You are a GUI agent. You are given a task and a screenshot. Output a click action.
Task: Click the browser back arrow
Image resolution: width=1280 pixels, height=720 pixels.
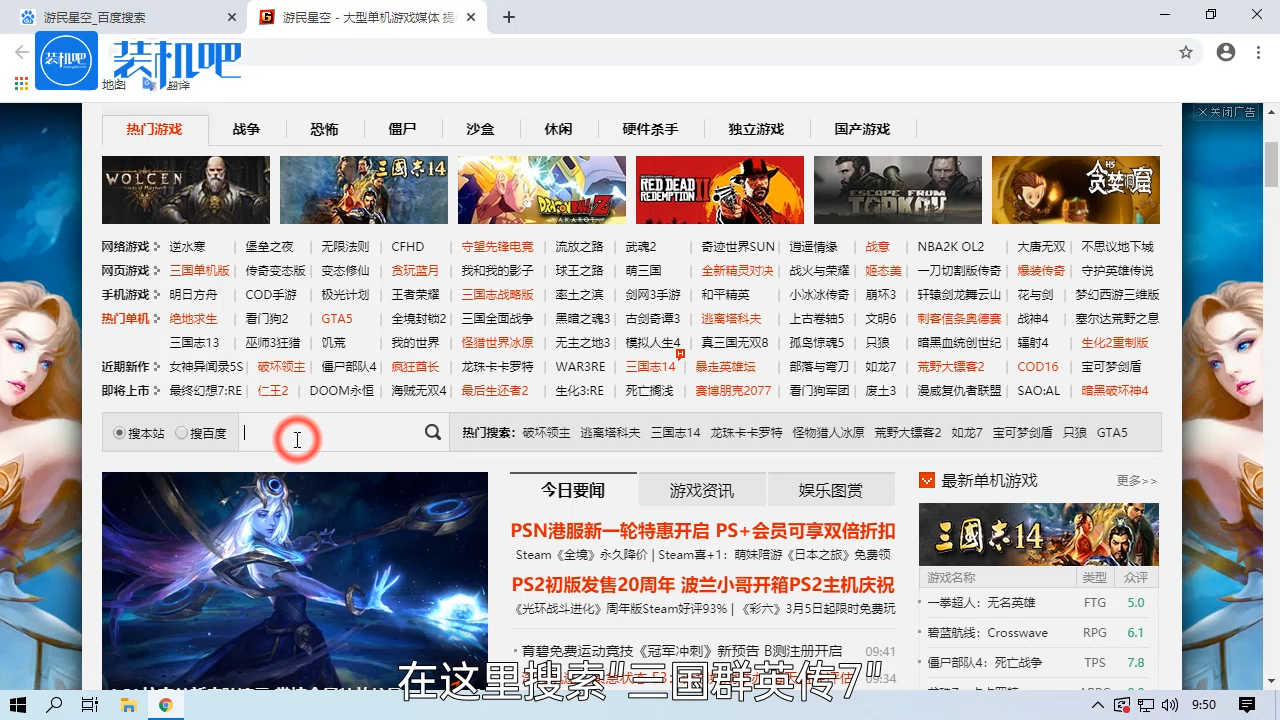[22, 51]
